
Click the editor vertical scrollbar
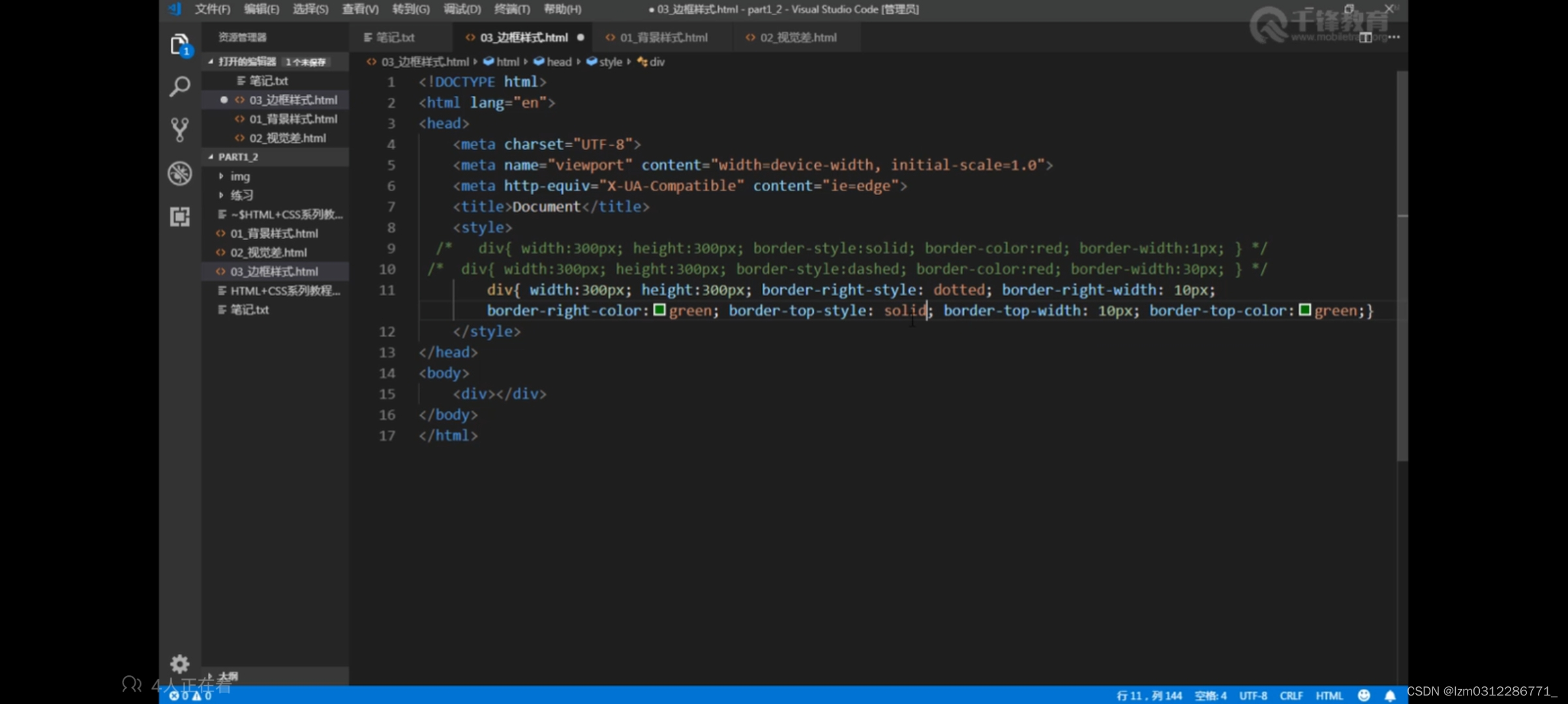(x=1402, y=267)
